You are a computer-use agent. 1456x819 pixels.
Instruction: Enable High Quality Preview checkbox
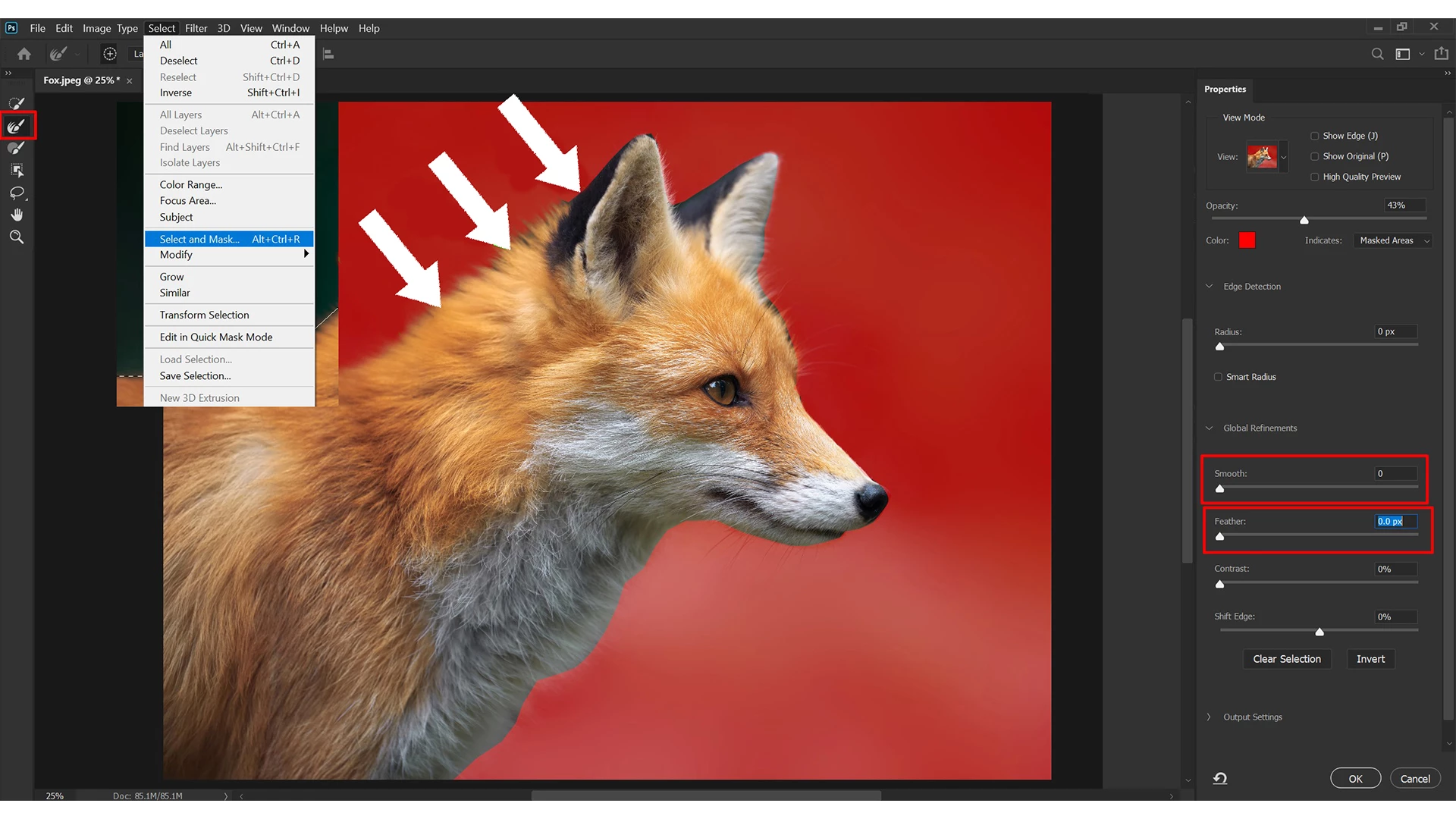[1315, 177]
